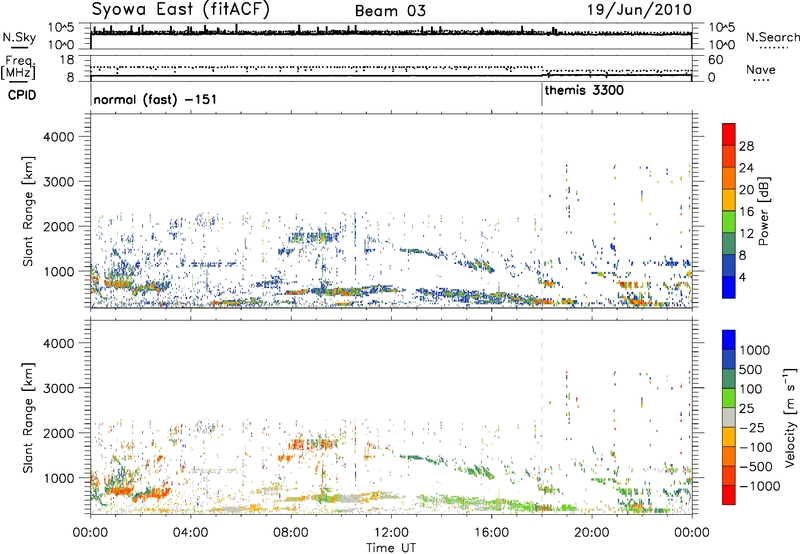The width and height of the screenshot is (800, 554).
Task: Click the 'Beam 03' label
Action: pyautogui.click(x=390, y=11)
